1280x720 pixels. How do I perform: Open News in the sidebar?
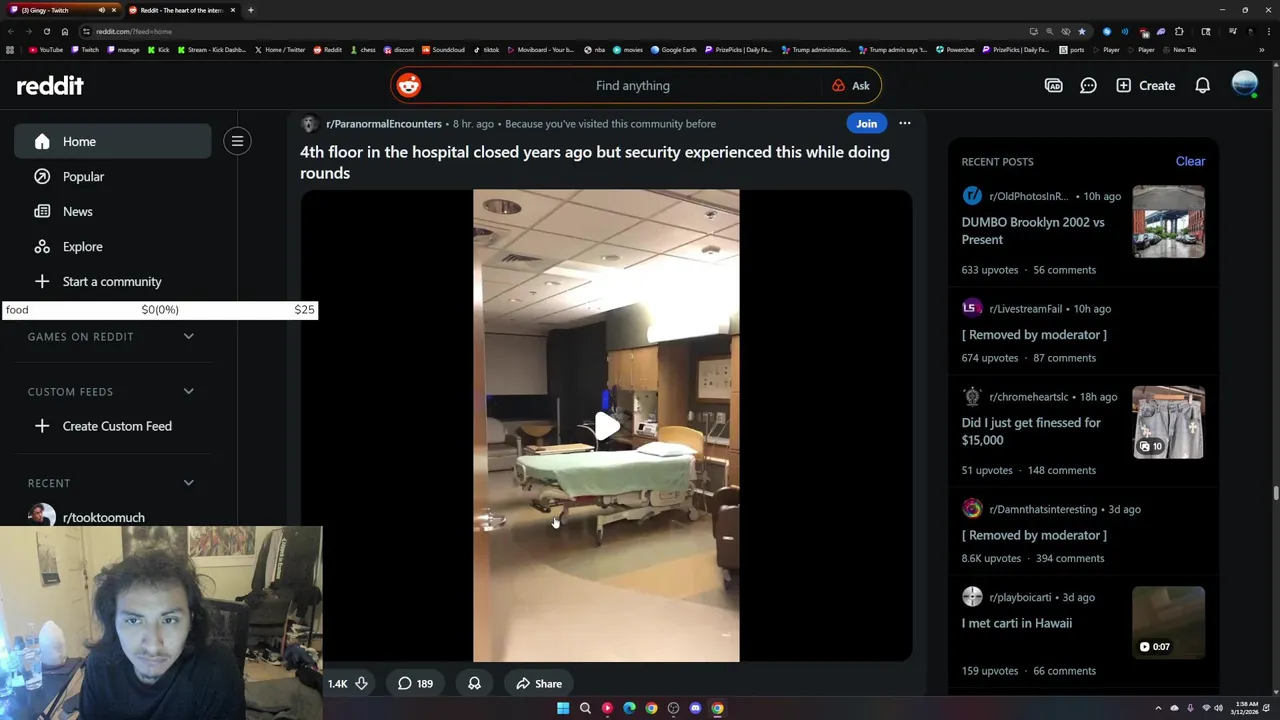click(112, 211)
